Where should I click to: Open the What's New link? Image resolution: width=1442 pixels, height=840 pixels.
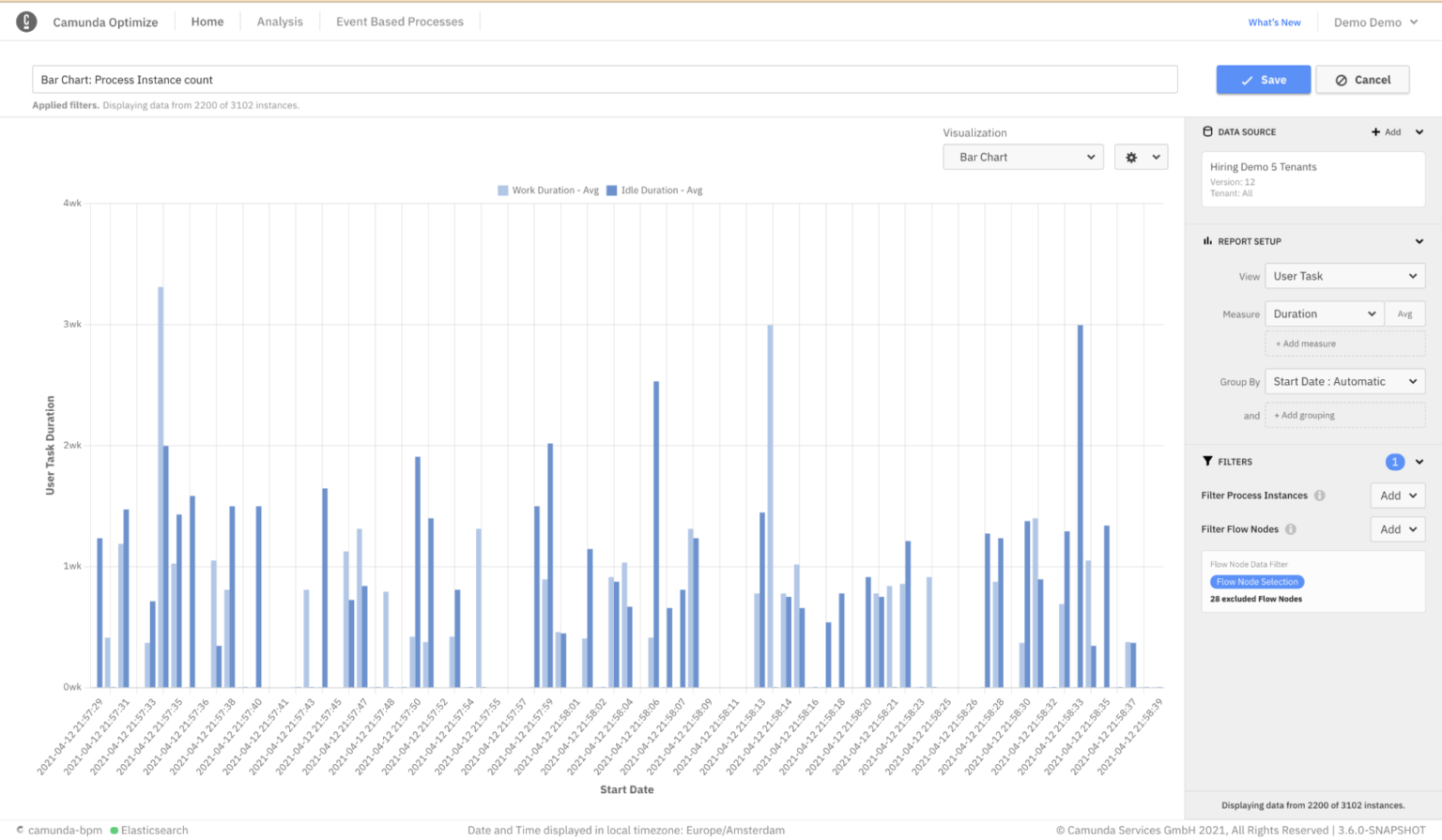pyautogui.click(x=1274, y=23)
